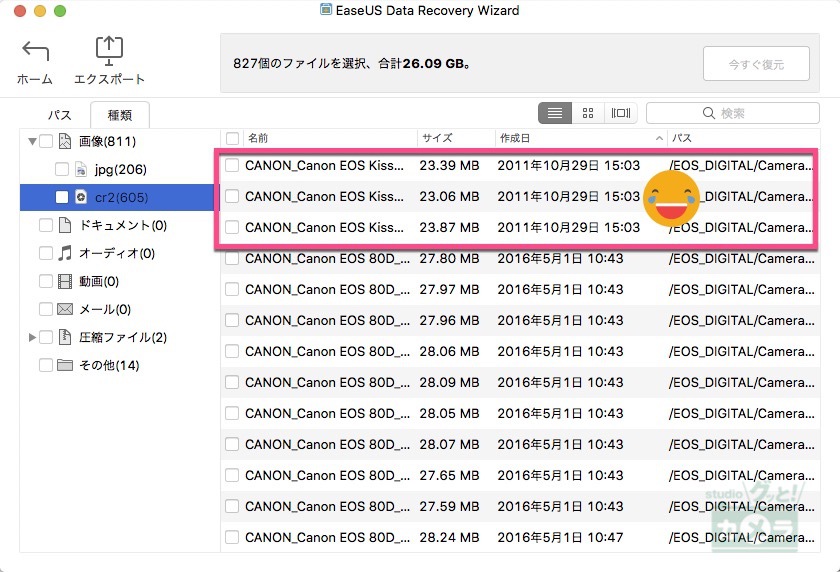Click the EaseUS app icon in the title bar
This screenshot has height=572, width=840.
coord(326,10)
